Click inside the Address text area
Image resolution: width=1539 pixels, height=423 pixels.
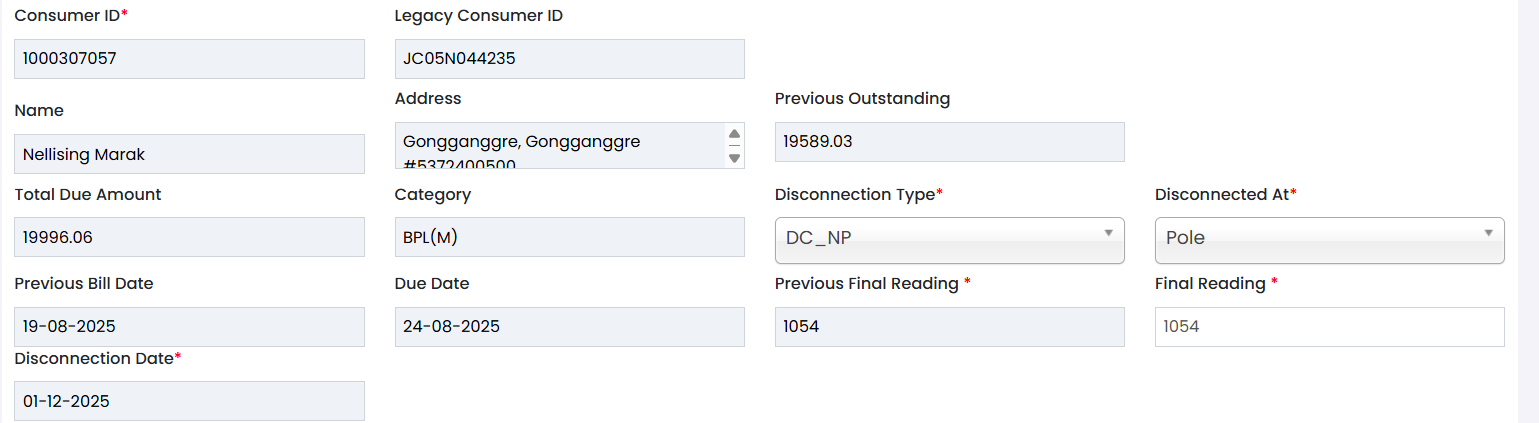pos(560,145)
